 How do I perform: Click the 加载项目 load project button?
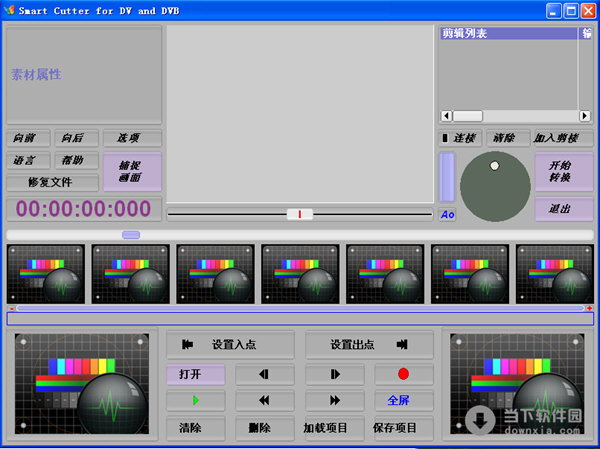click(x=335, y=428)
